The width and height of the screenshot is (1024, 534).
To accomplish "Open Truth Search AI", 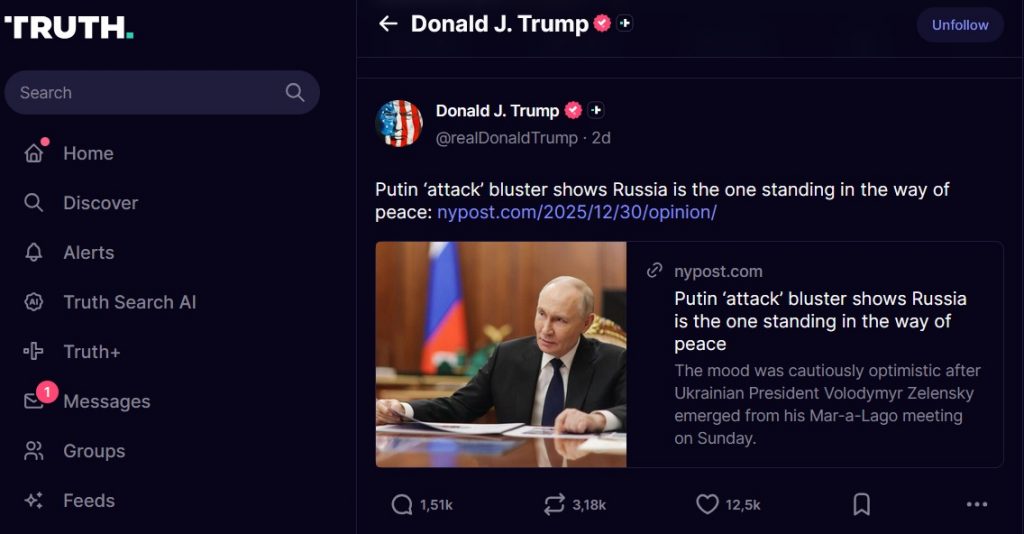I will click(129, 302).
